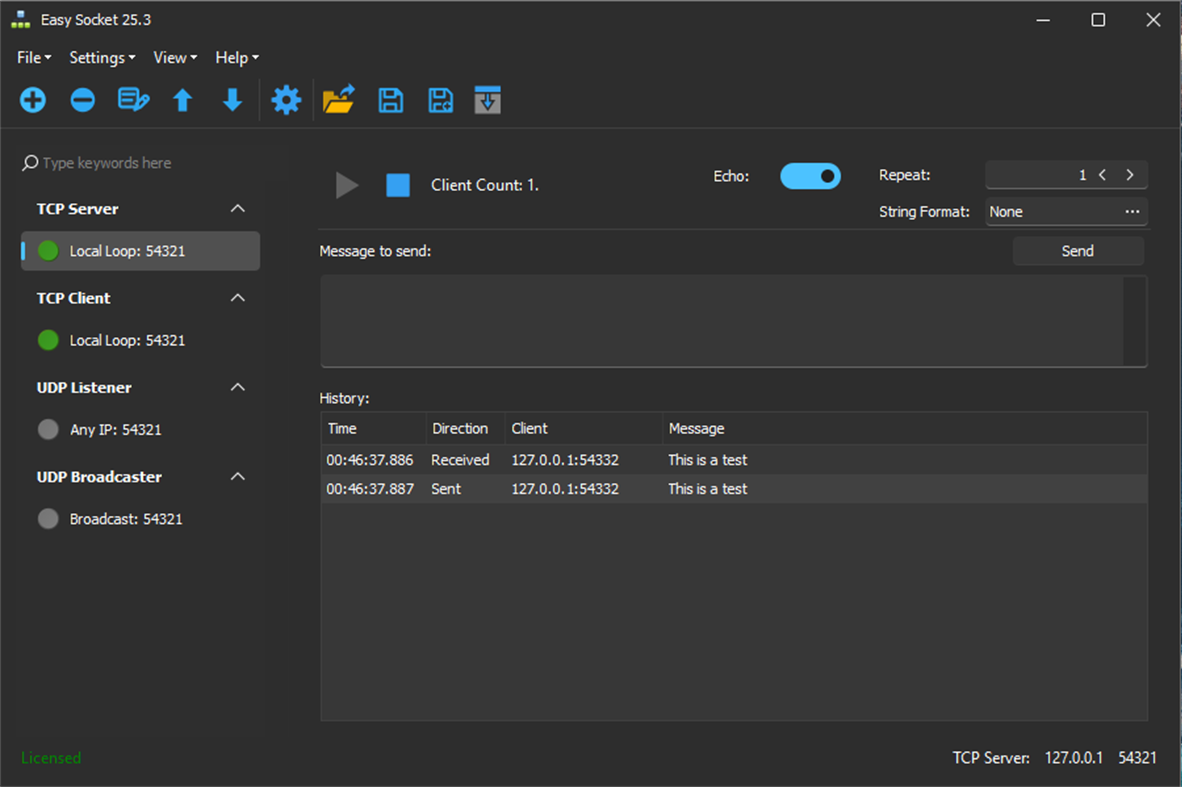Click timestamp 00:46:37.886 cell
The height and width of the screenshot is (787, 1182).
click(x=369, y=460)
